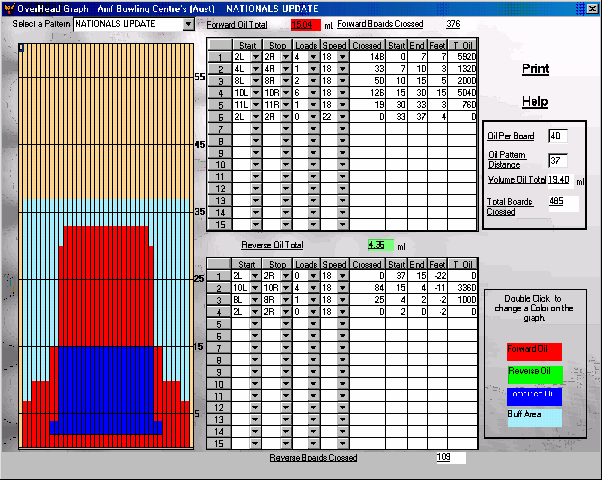Image resolution: width=602 pixels, height=480 pixels.
Task: Expand forward row 1 Stop dropdown 2R
Action: [x=286, y=57]
